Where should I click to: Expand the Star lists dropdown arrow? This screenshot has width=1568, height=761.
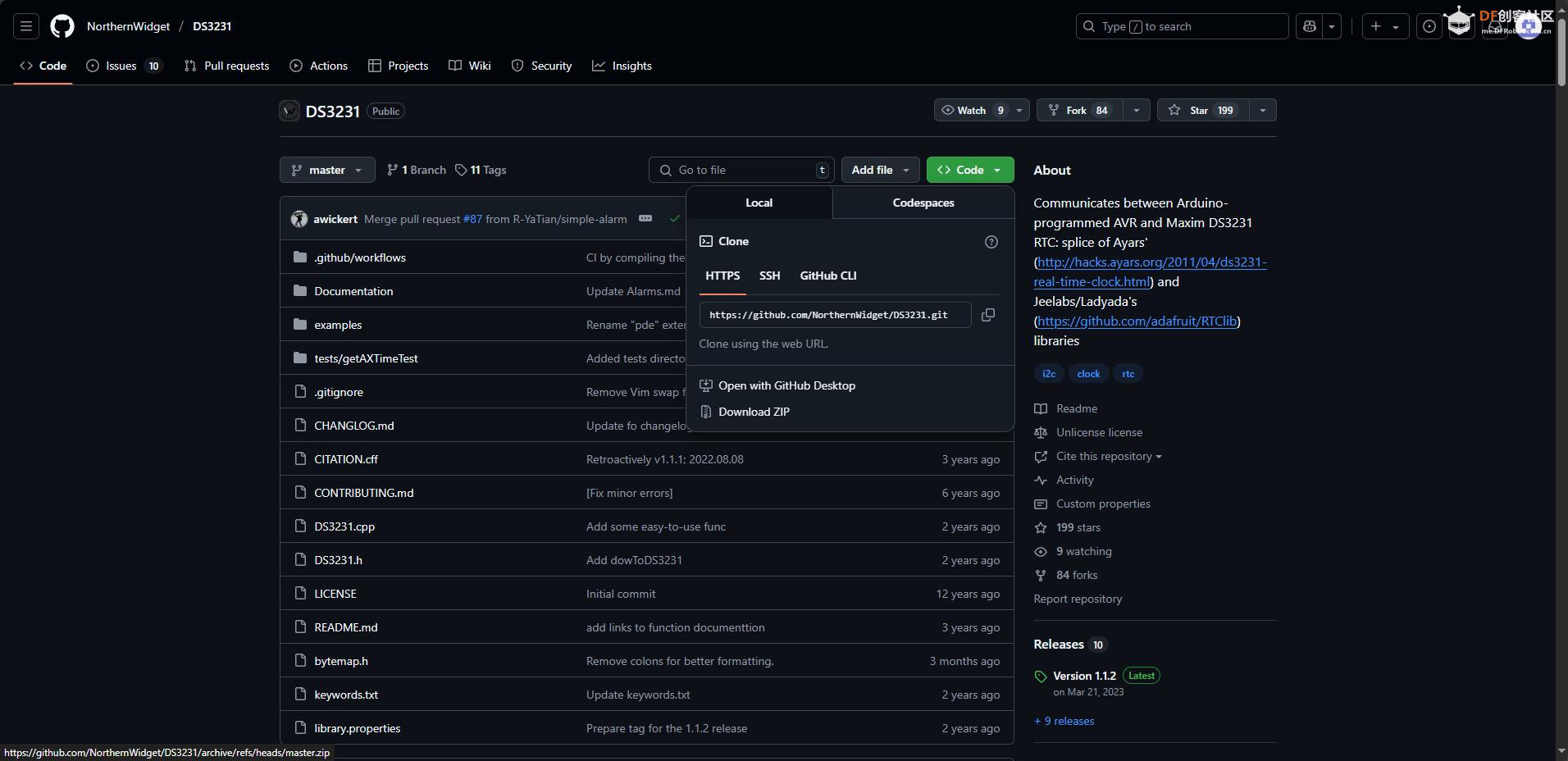click(x=1262, y=110)
